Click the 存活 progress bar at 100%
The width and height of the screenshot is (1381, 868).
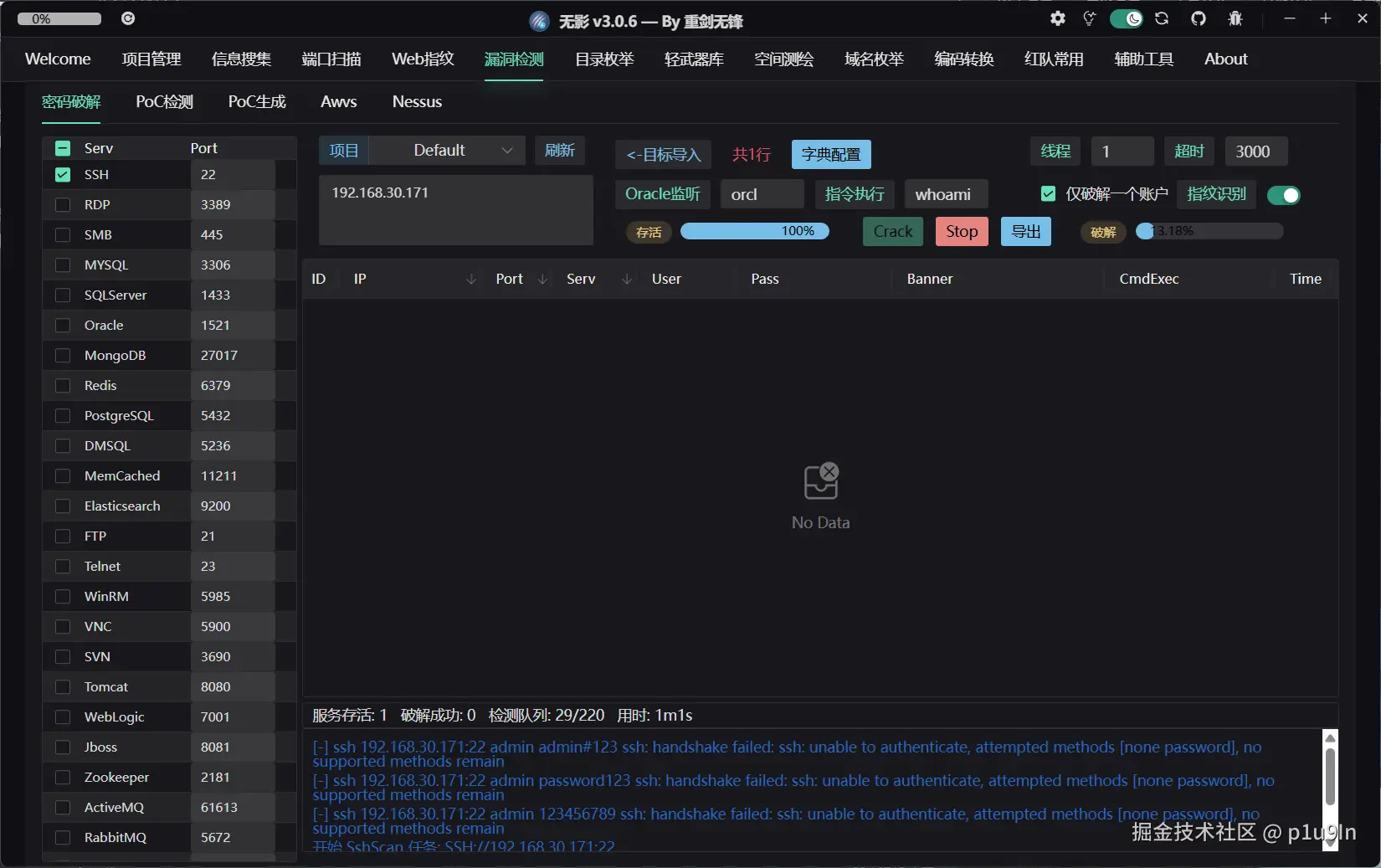pos(755,231)
